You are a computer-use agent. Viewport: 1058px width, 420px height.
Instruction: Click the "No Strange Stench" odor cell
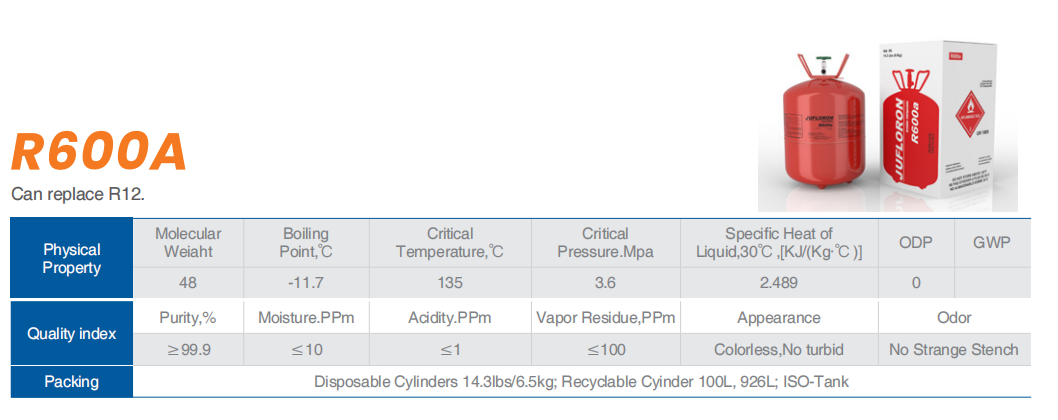point(954,350)
